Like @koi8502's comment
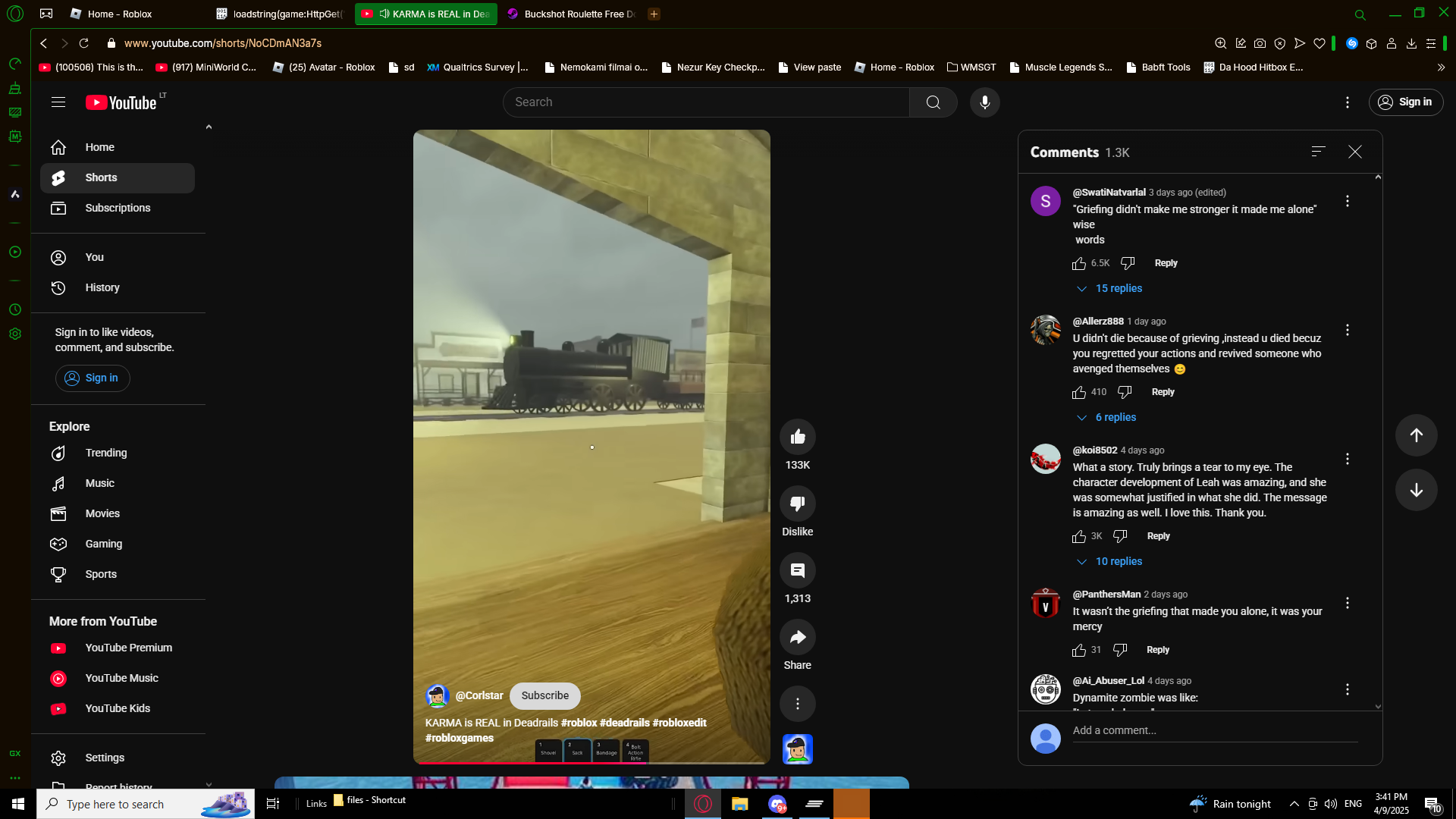This screenshot has height=819, width=1456. click(1079, 536)
